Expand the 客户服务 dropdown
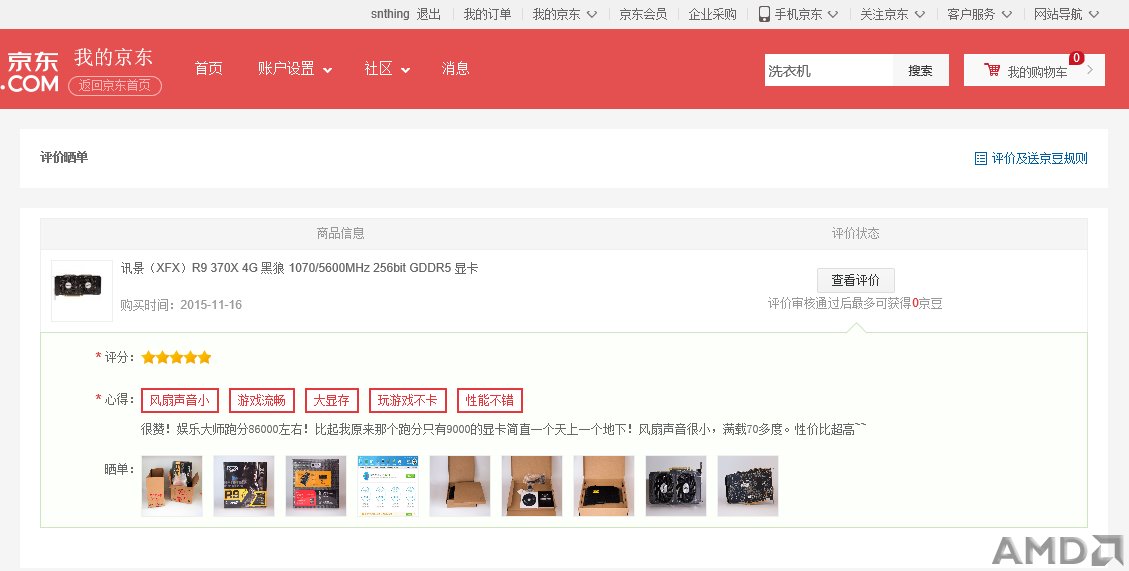 coord(979,14)
